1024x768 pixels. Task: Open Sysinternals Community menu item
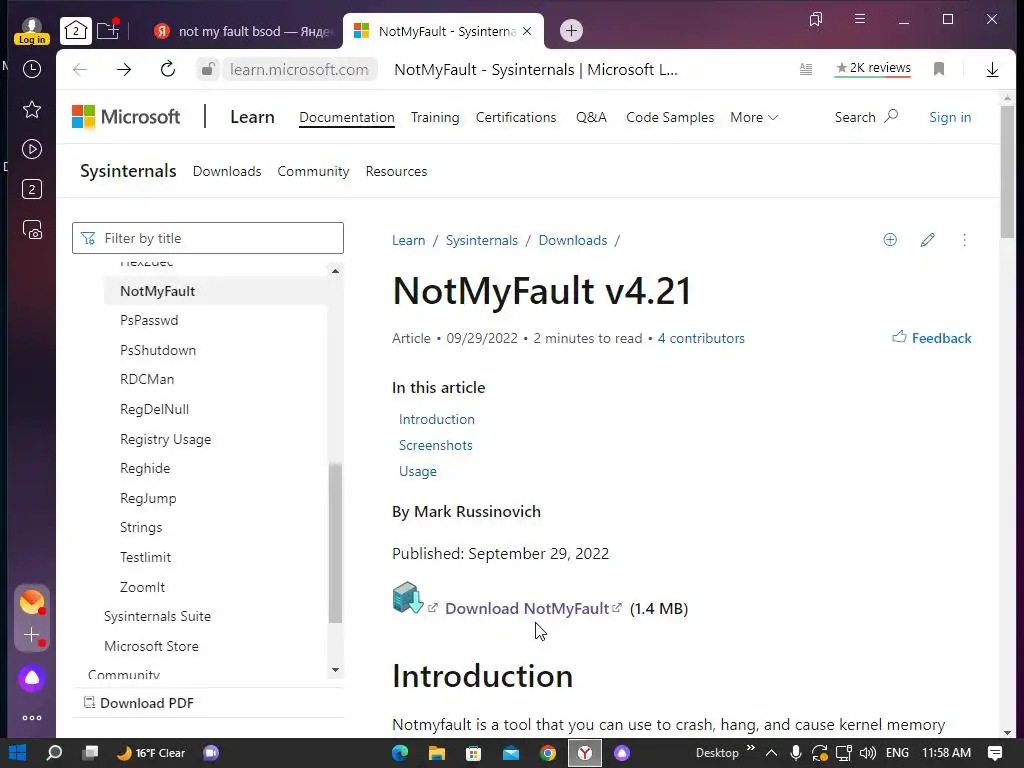pyautogui.click(x=313, y=171)
